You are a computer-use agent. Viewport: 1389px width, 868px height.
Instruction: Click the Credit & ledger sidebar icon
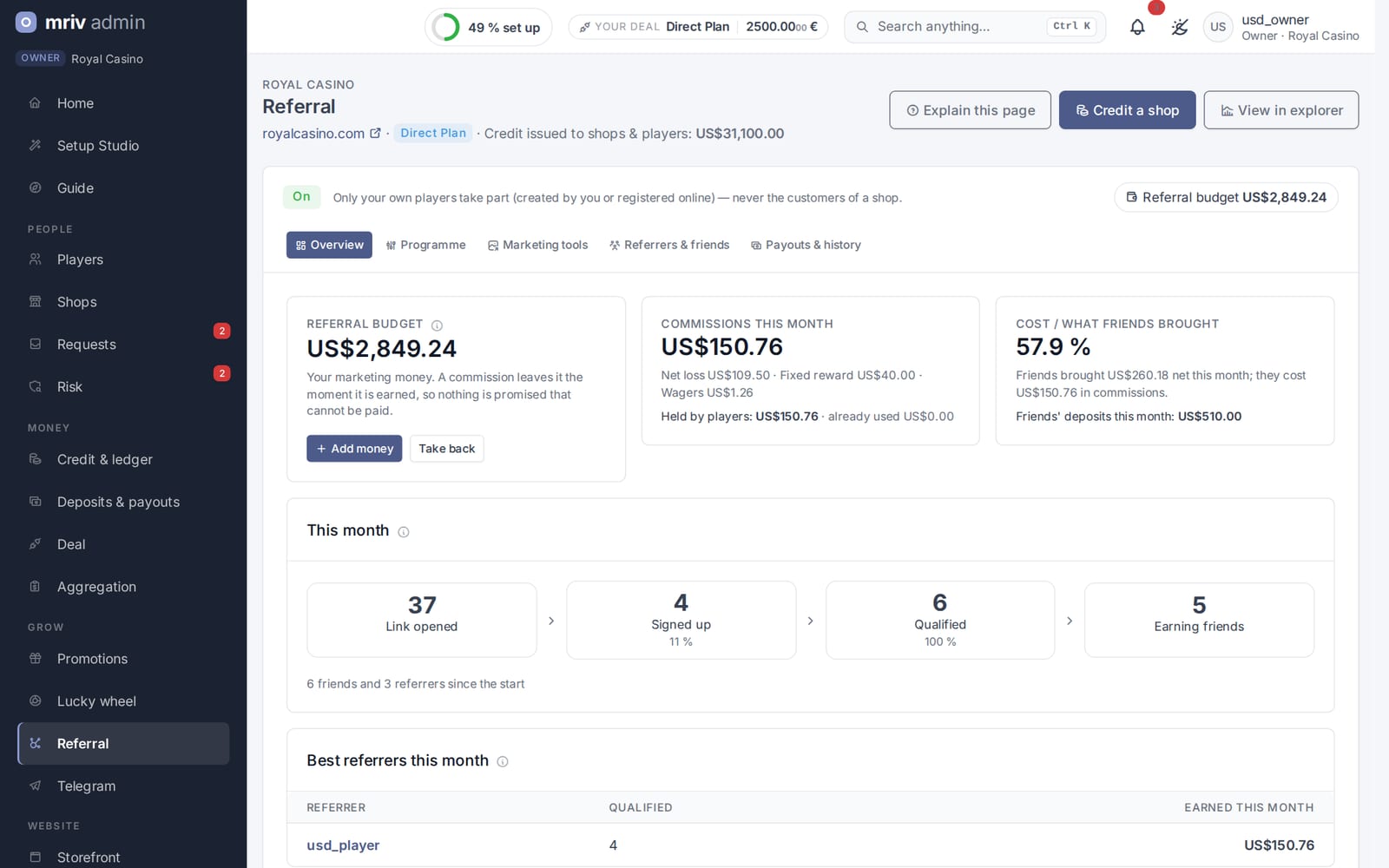(36, 458)
